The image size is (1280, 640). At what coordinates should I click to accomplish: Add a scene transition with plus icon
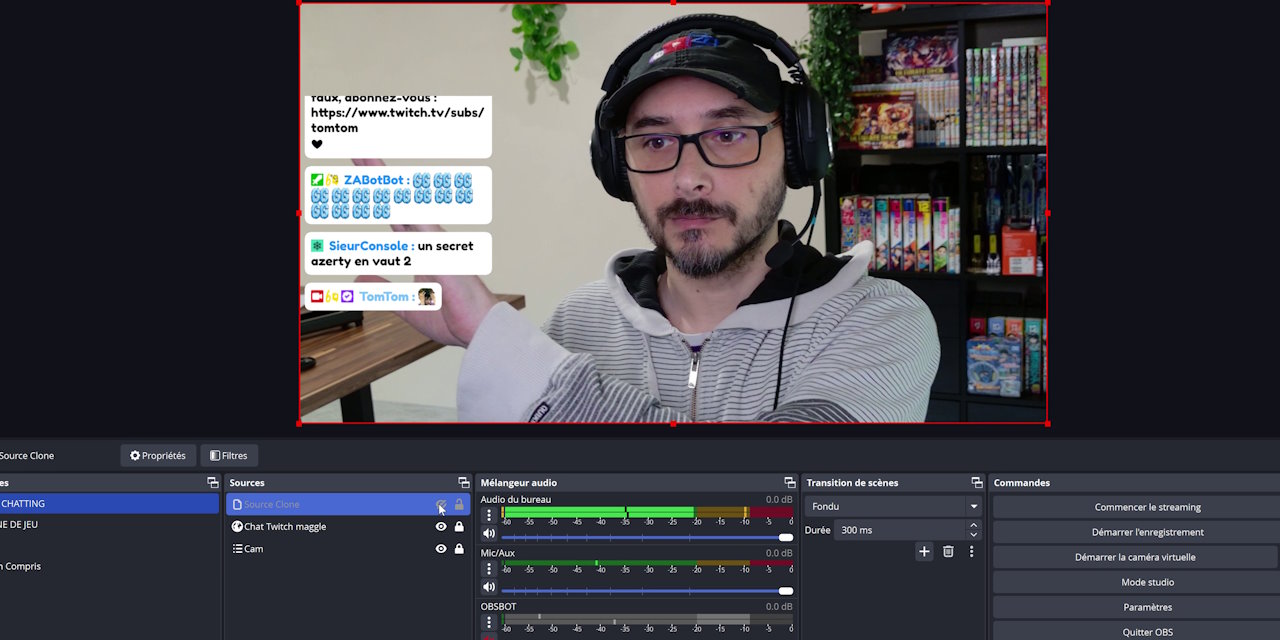coord(924,551)
